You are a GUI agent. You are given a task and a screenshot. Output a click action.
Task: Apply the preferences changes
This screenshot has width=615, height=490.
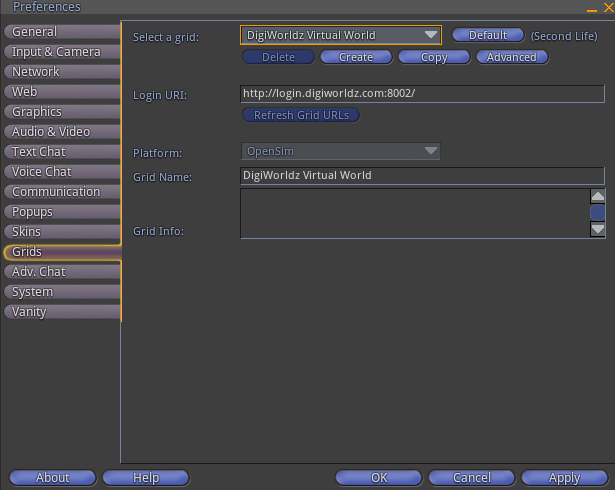coord(564,478)
